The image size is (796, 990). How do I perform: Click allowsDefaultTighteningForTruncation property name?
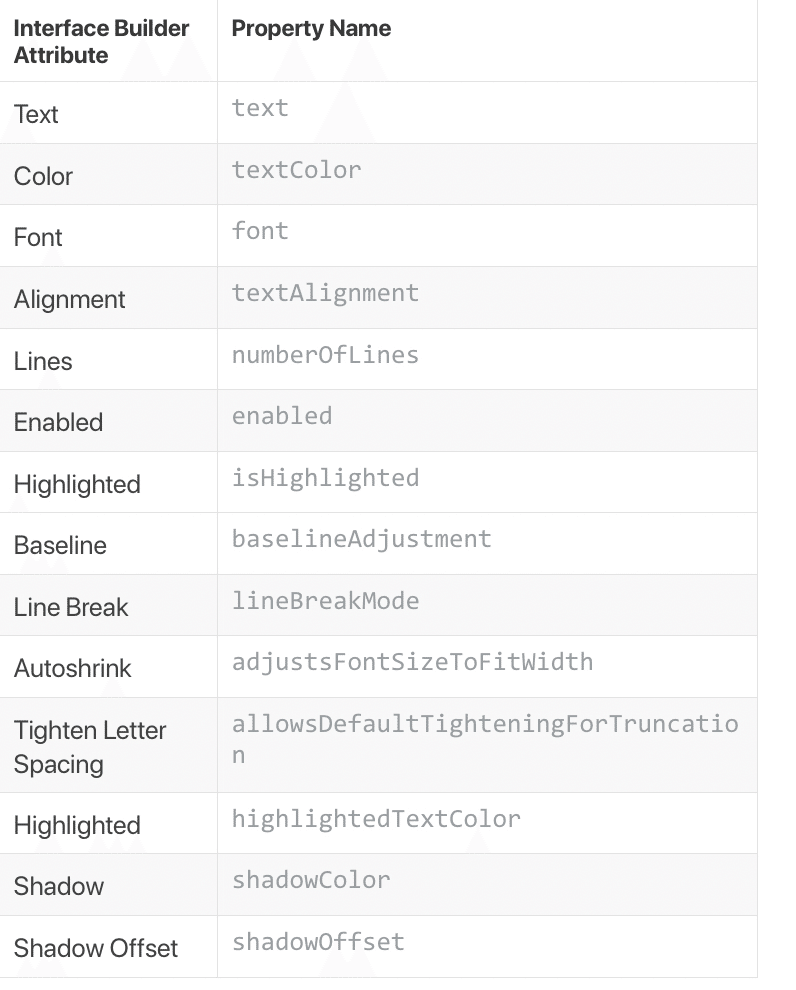tap(485, 739)
